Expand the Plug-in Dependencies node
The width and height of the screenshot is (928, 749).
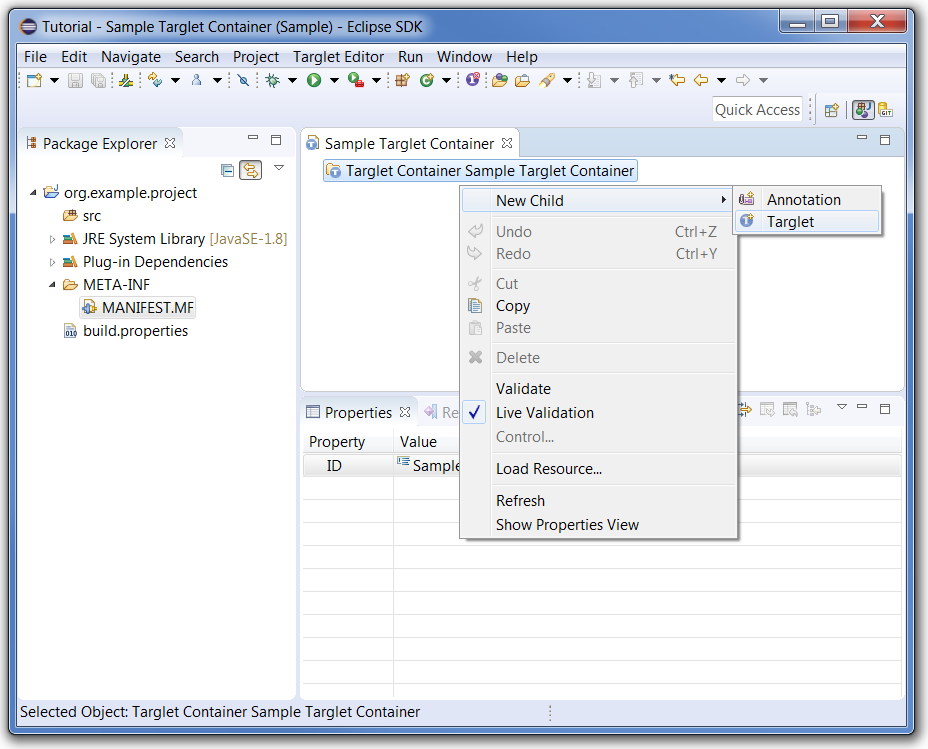(52, 262)
